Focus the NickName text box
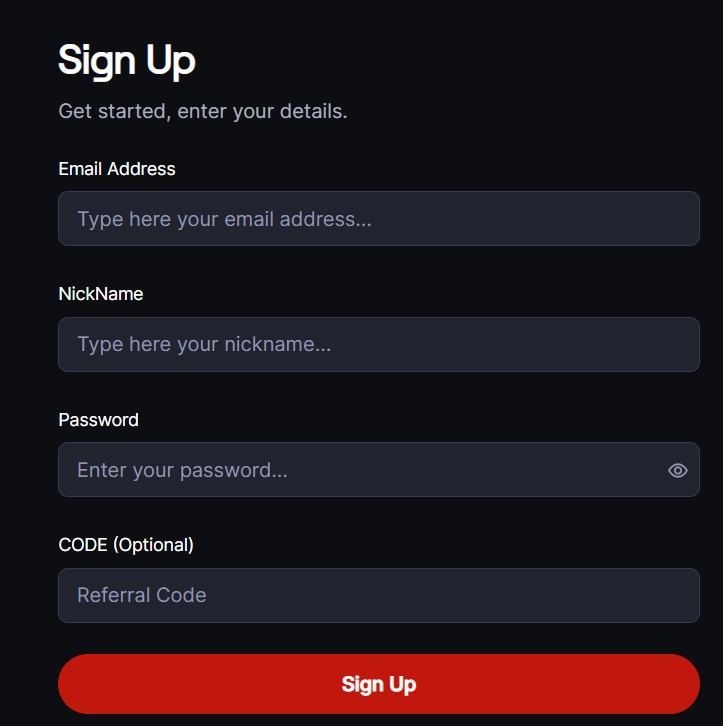This screenshot has height=726, width=723. click(x=379, y=344)
